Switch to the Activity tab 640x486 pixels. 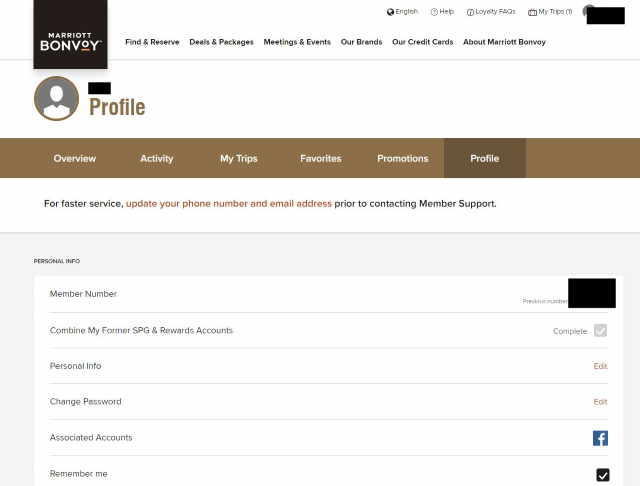pyautogui.click(x=157, y=158)
